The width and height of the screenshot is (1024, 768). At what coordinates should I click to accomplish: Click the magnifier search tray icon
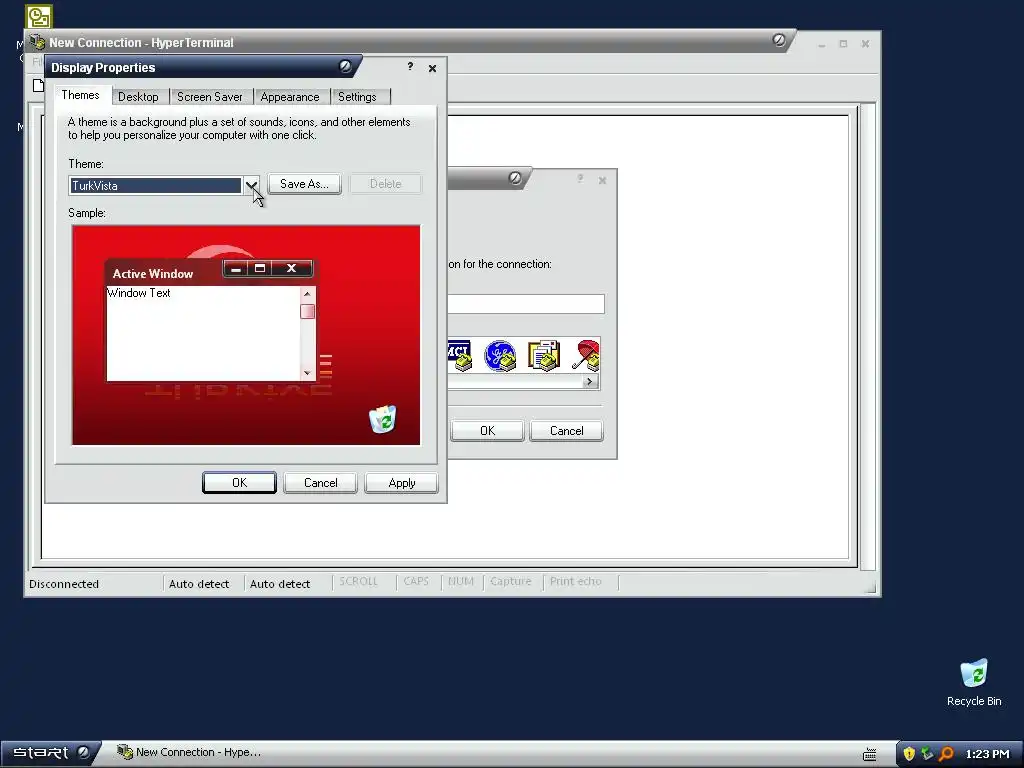(946, 754)
